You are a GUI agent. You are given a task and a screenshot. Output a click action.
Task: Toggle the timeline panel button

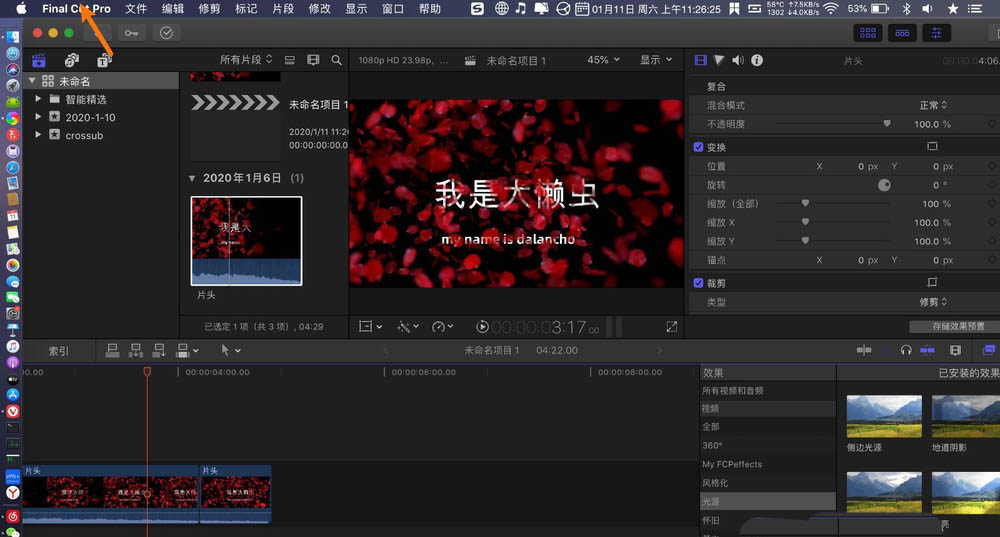click(x=902, y=33)
